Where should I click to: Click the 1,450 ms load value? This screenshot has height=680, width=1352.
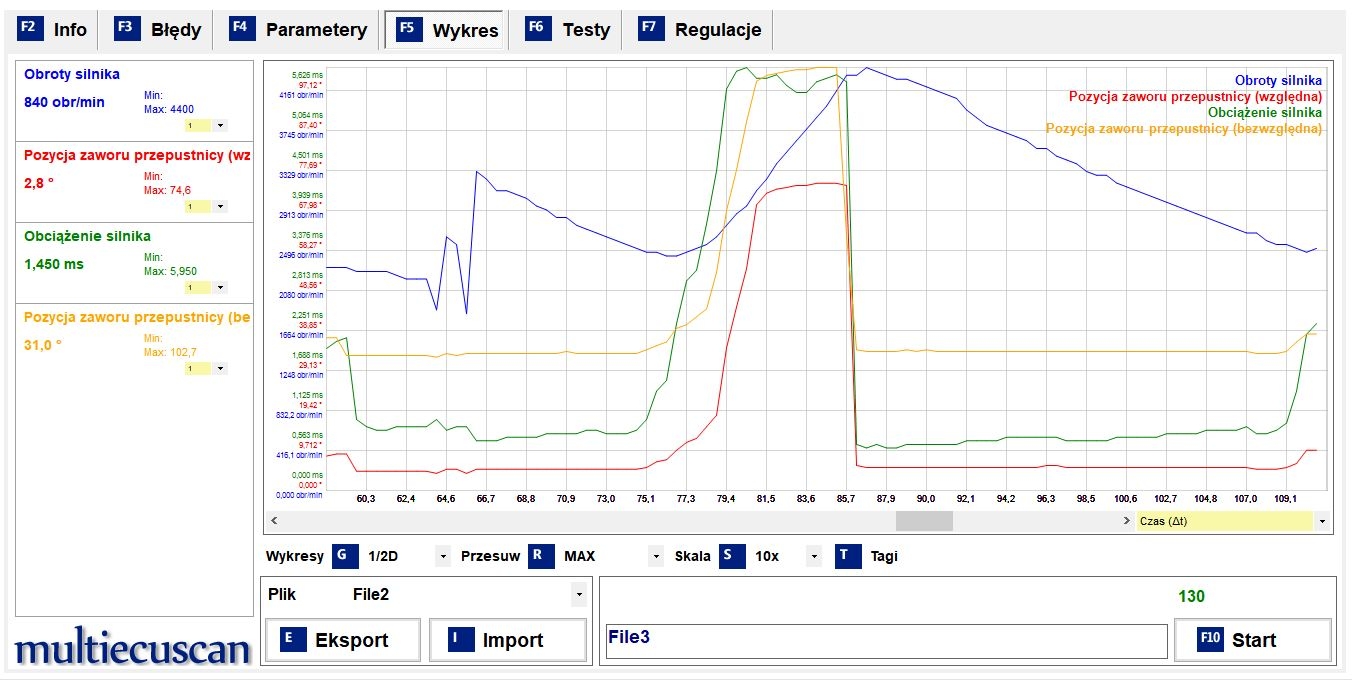tap(54, 264)
